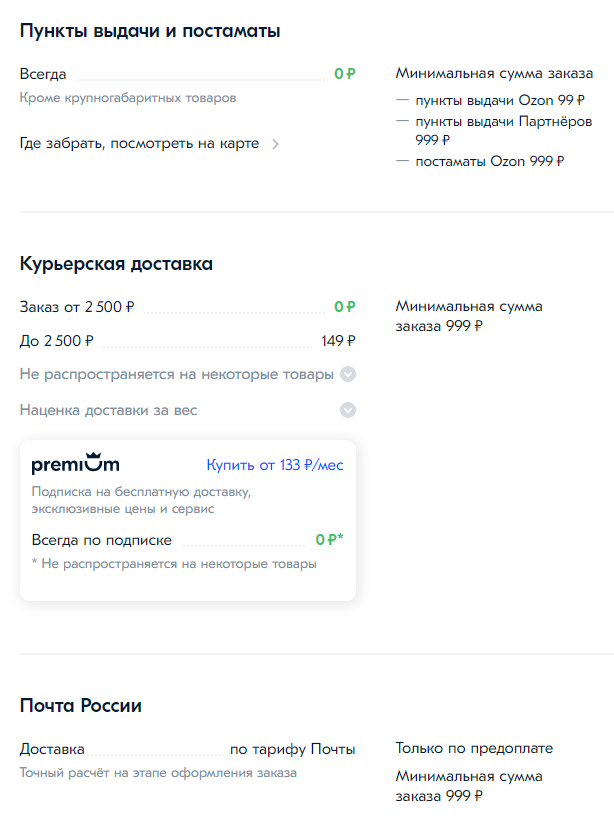Click the "Заказ от 2 500 ₽" label
Image resolution: width=614 pixels, height=829 pixels.
77,307
